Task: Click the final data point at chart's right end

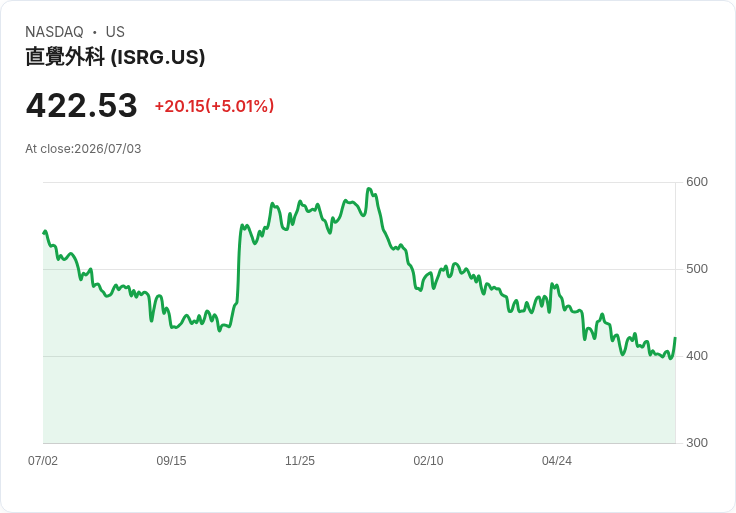Action: (x=675, y=338)
